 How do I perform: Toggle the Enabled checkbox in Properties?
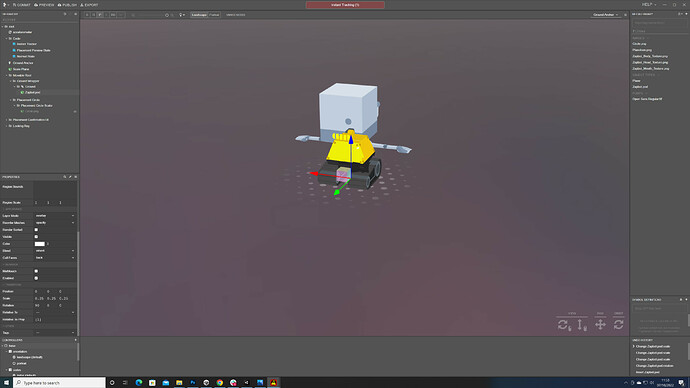tap(36, 278)
